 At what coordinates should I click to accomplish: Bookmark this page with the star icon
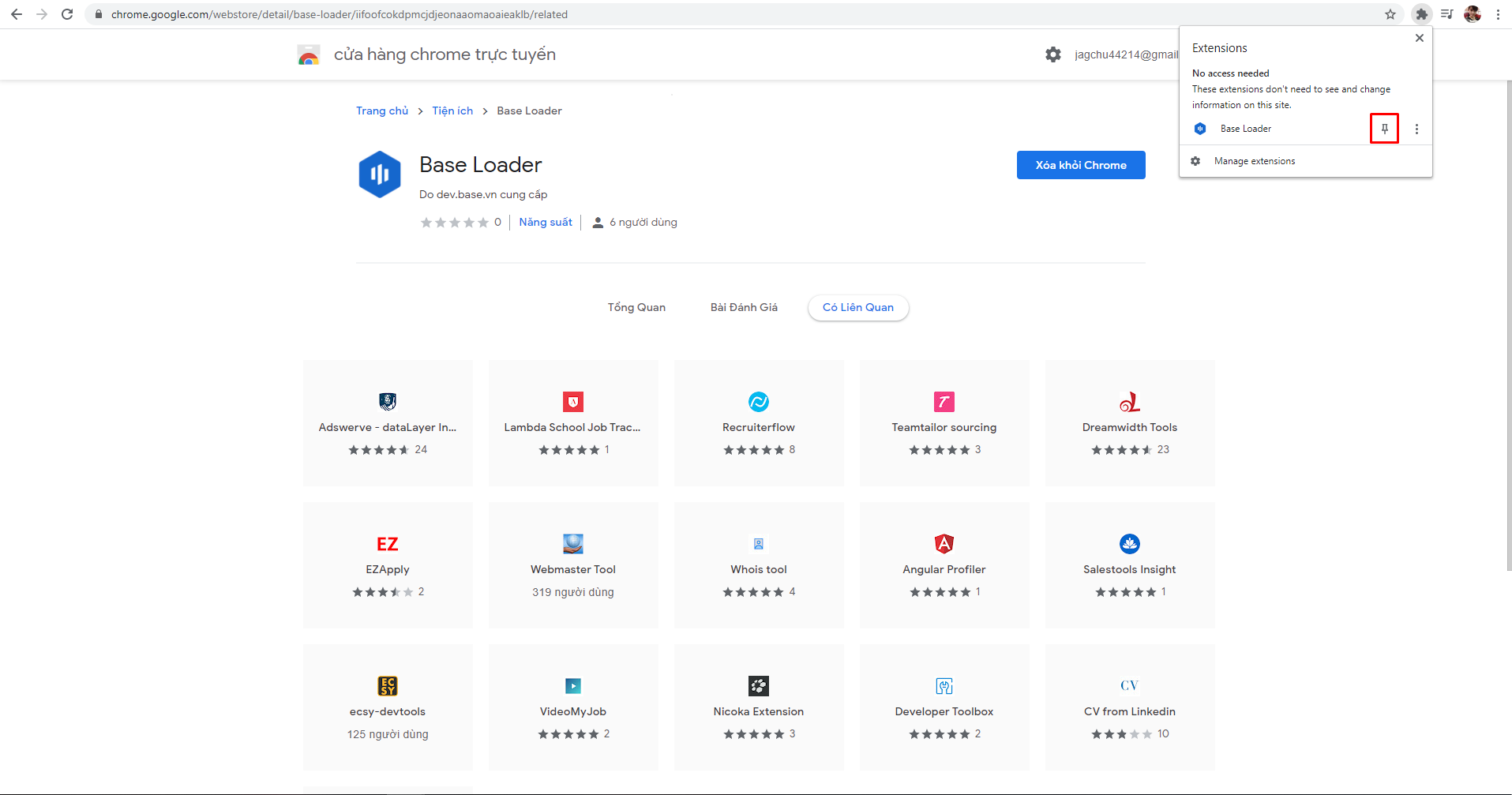1390,14
